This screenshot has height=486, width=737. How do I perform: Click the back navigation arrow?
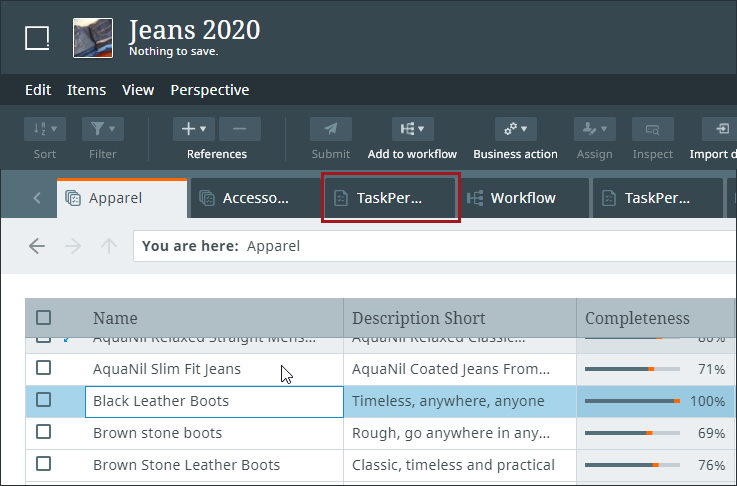coord(37,246)
